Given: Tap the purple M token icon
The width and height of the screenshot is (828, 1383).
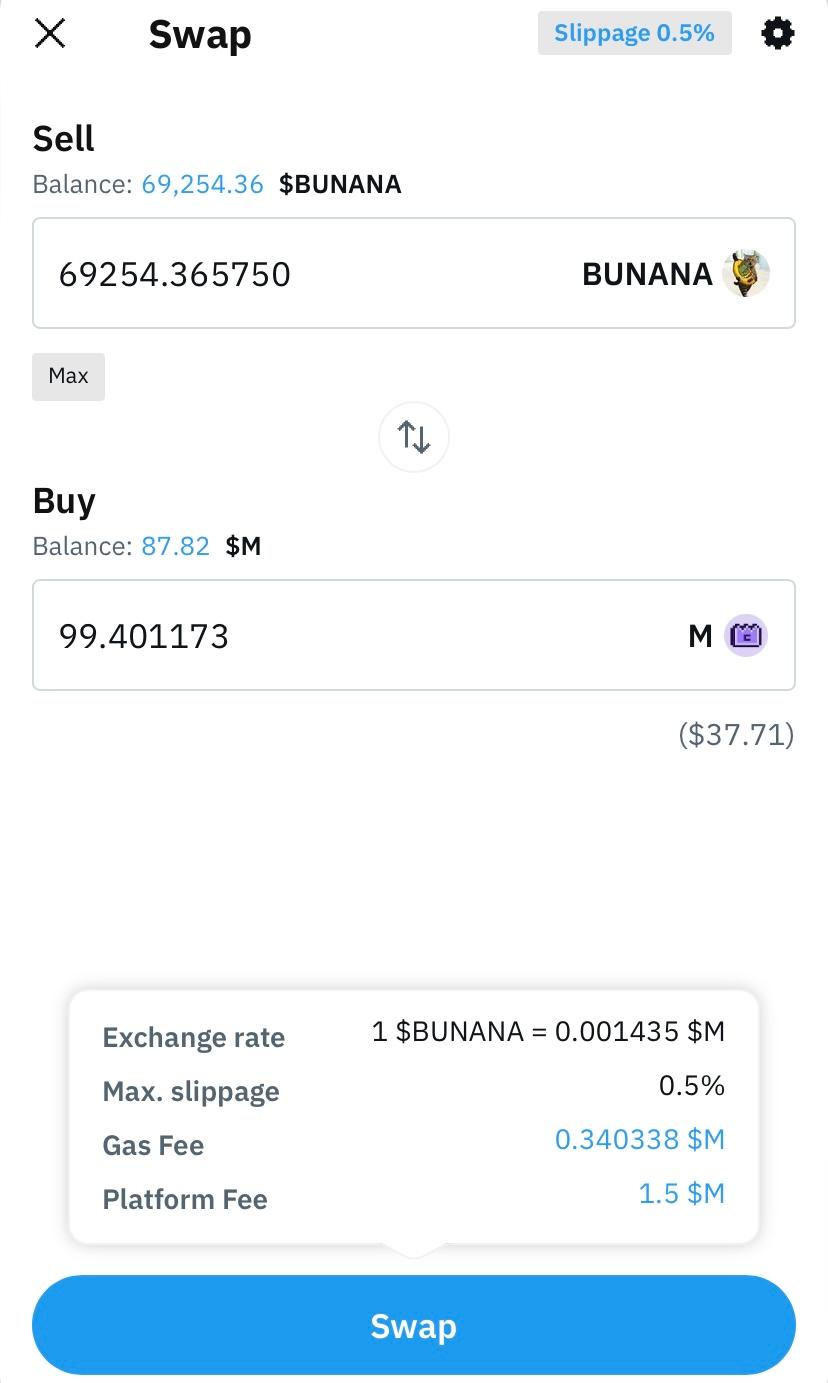Looking at the screenshot, I should 746,635.
